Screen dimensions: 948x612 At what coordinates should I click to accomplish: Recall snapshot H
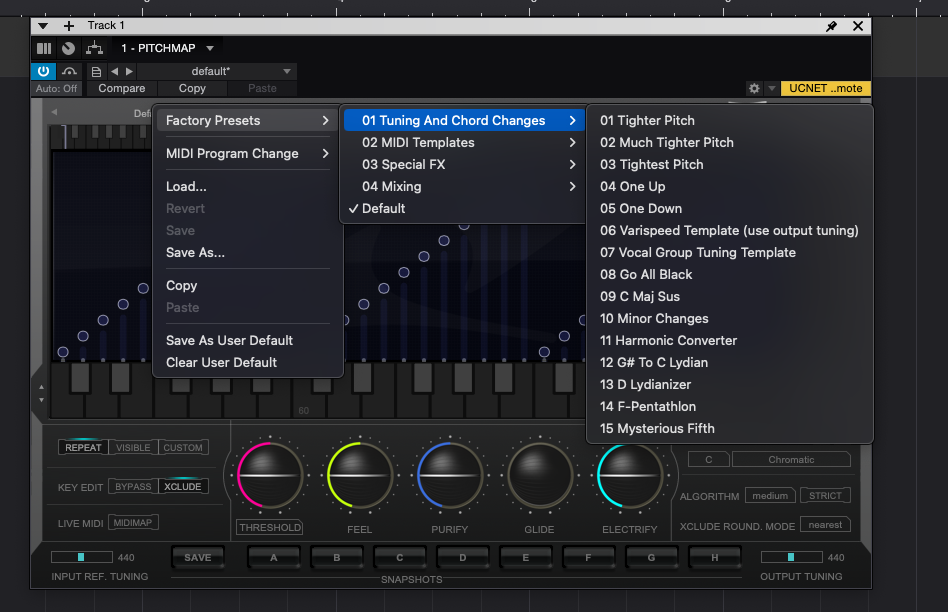coord(715,558)
